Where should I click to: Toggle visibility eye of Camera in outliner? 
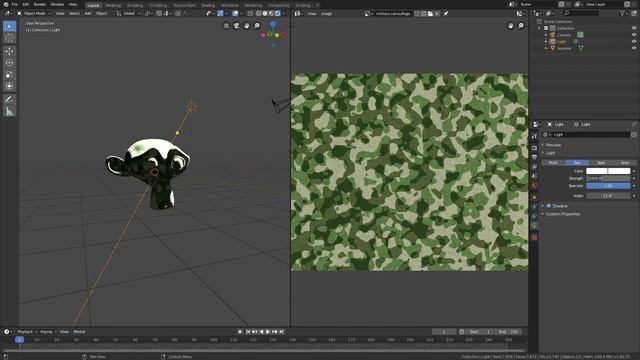tap(634, 35)
